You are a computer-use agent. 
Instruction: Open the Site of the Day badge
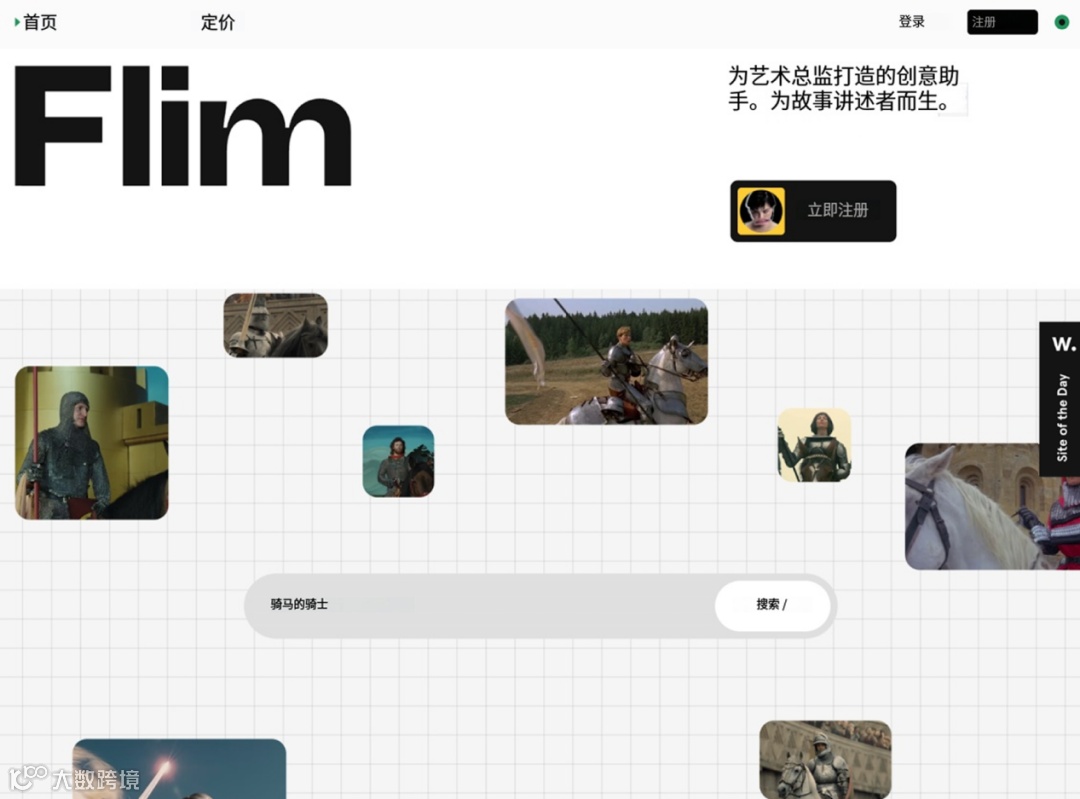coord(1059,399)
